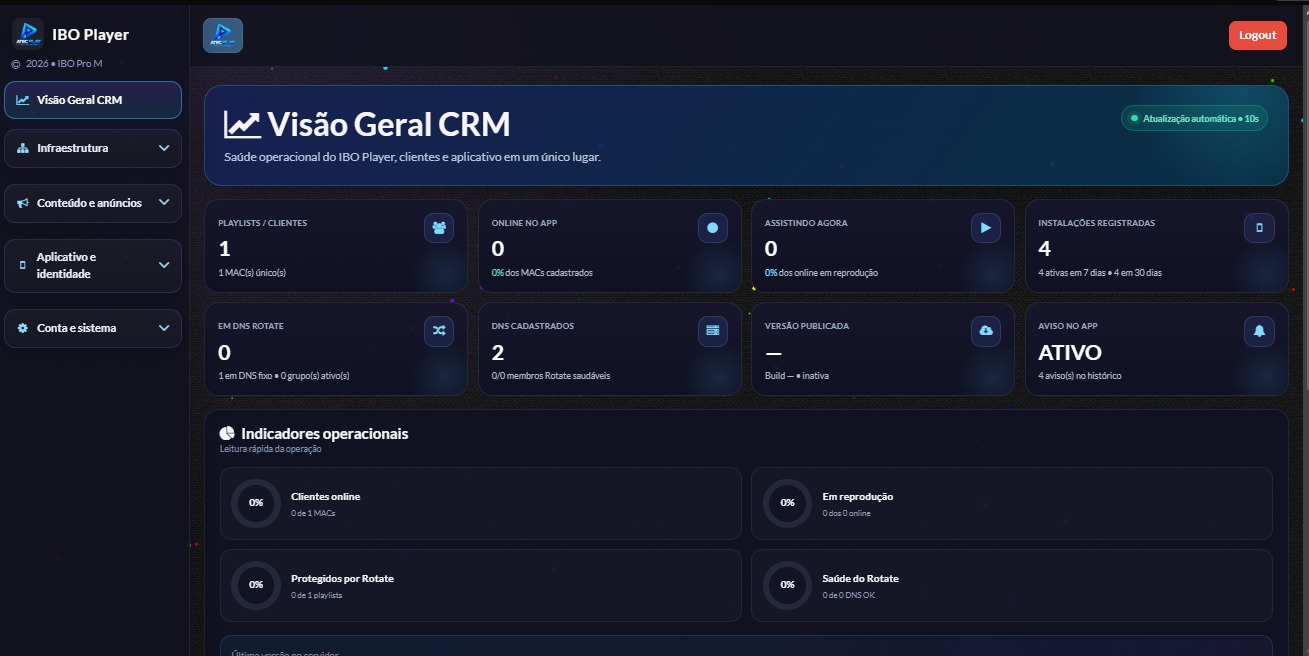Open Aplicativo e identidade menu section
Viewport: 1309px width, 656px height.
click(93, 265)
